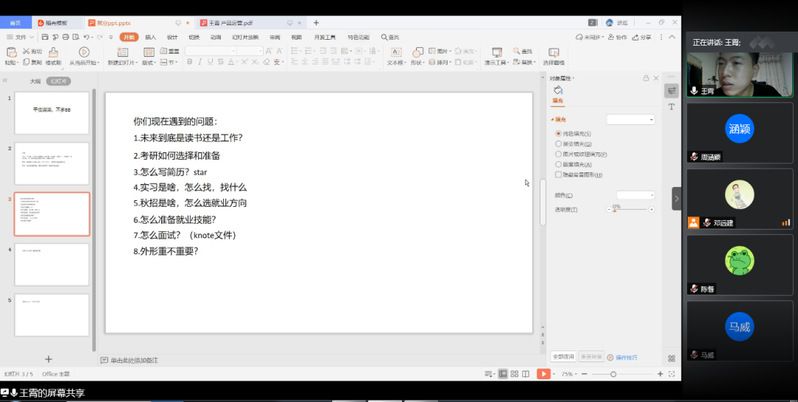Open the operation tips link
The image size is (798, 402).
pyautogui.click(x=622, y=358)
